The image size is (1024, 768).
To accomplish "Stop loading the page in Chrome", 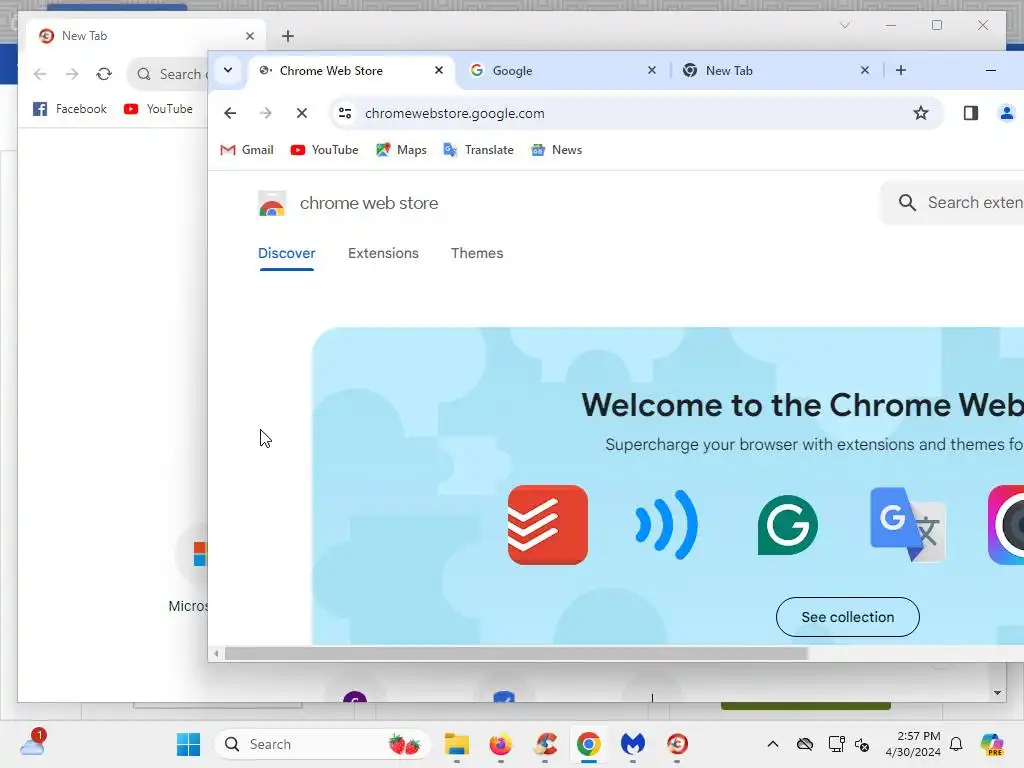I will click(x=302, y=113).
